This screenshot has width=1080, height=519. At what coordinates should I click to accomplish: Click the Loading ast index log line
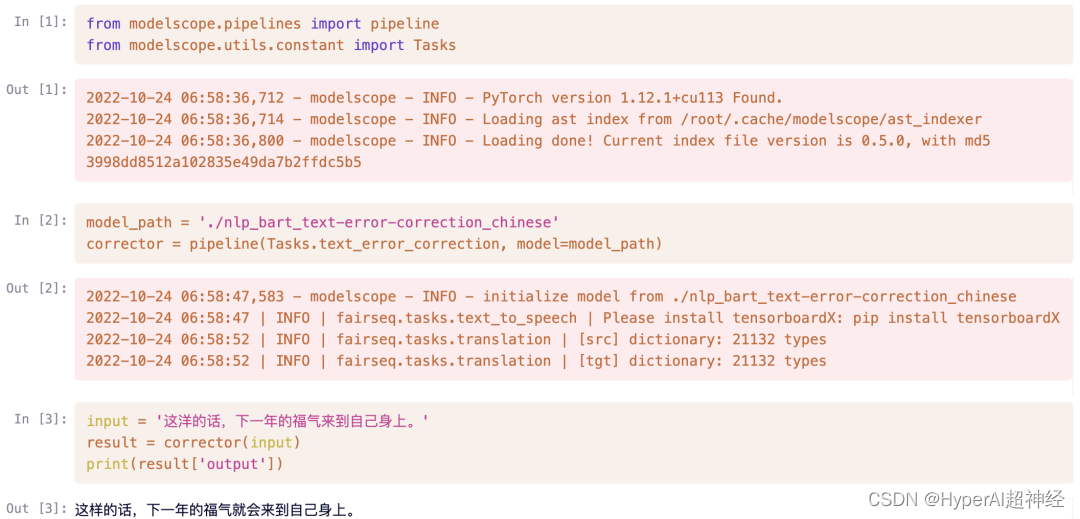point(534,119)
